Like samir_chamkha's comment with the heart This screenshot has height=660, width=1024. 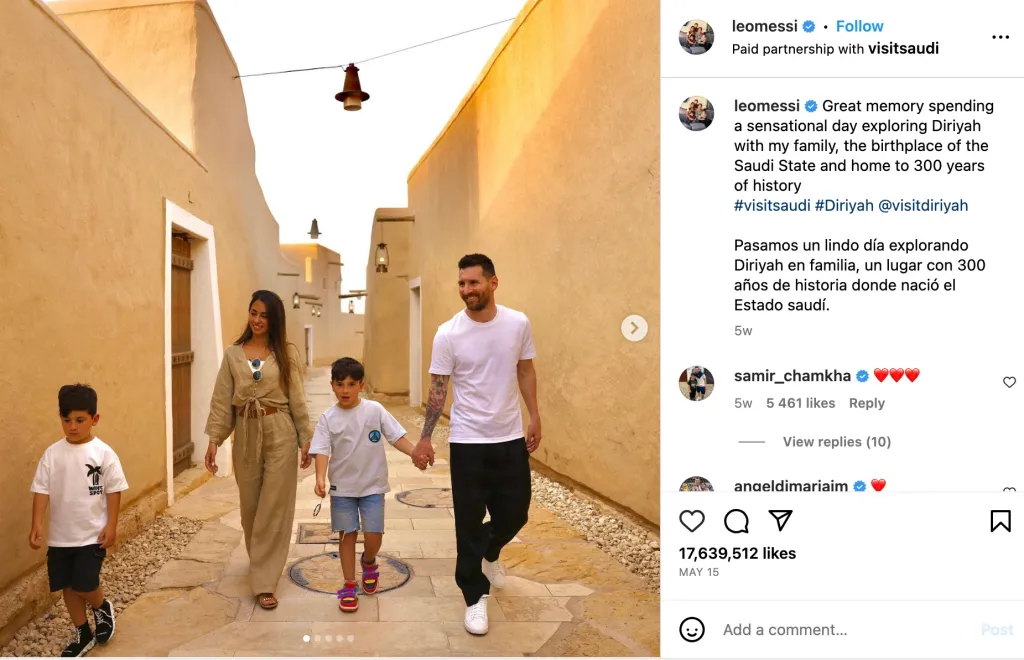click(1009, 382)
